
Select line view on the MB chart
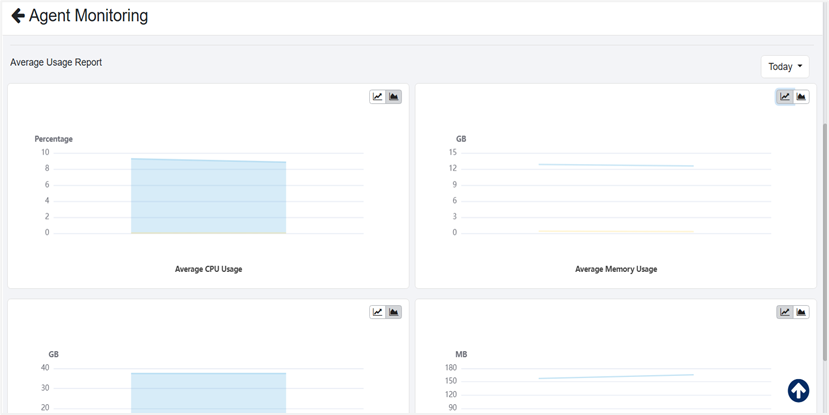[785, 312]
